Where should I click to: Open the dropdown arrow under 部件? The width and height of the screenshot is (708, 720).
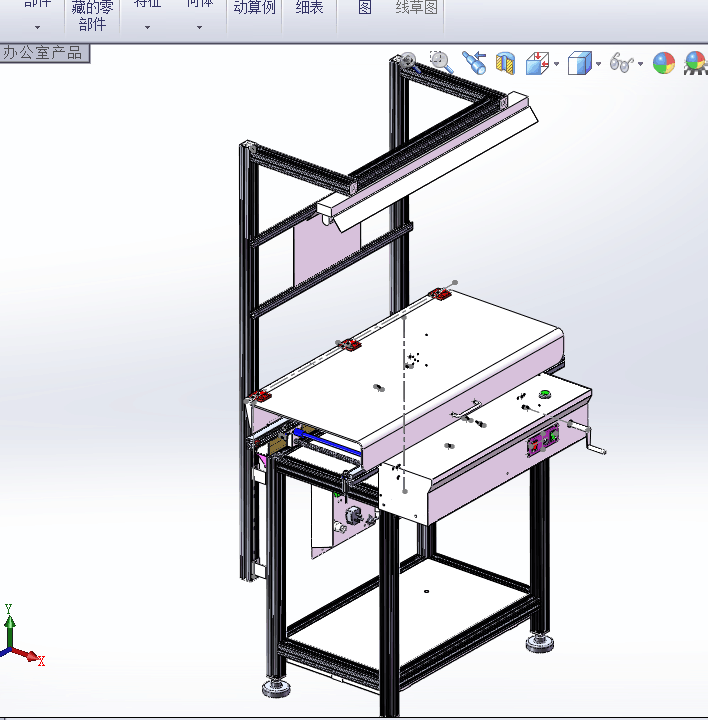[x=38, y=28]
